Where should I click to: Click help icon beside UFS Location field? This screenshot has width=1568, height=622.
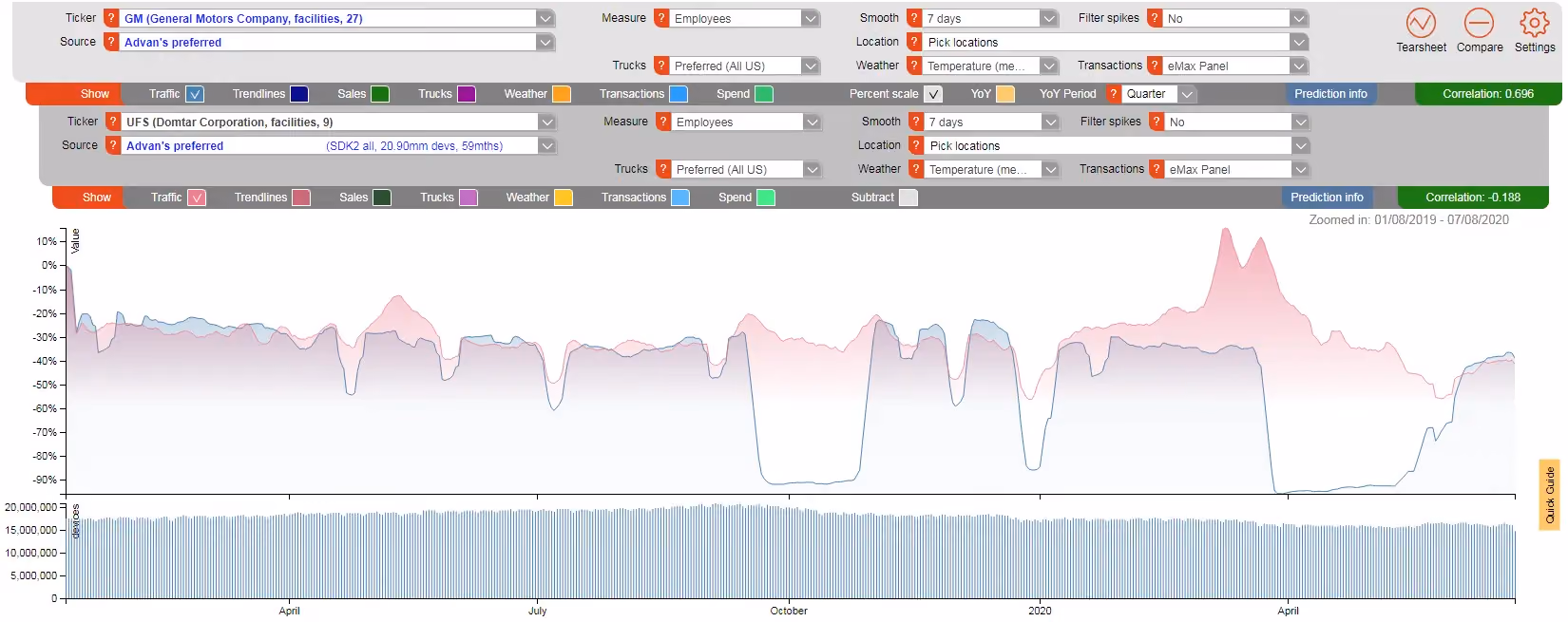[916, 145]
